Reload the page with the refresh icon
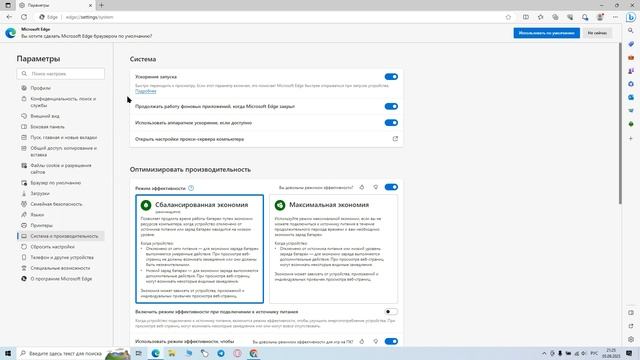Image resolution: width=640 pixels, height=360 pixels. coord(24,17)
